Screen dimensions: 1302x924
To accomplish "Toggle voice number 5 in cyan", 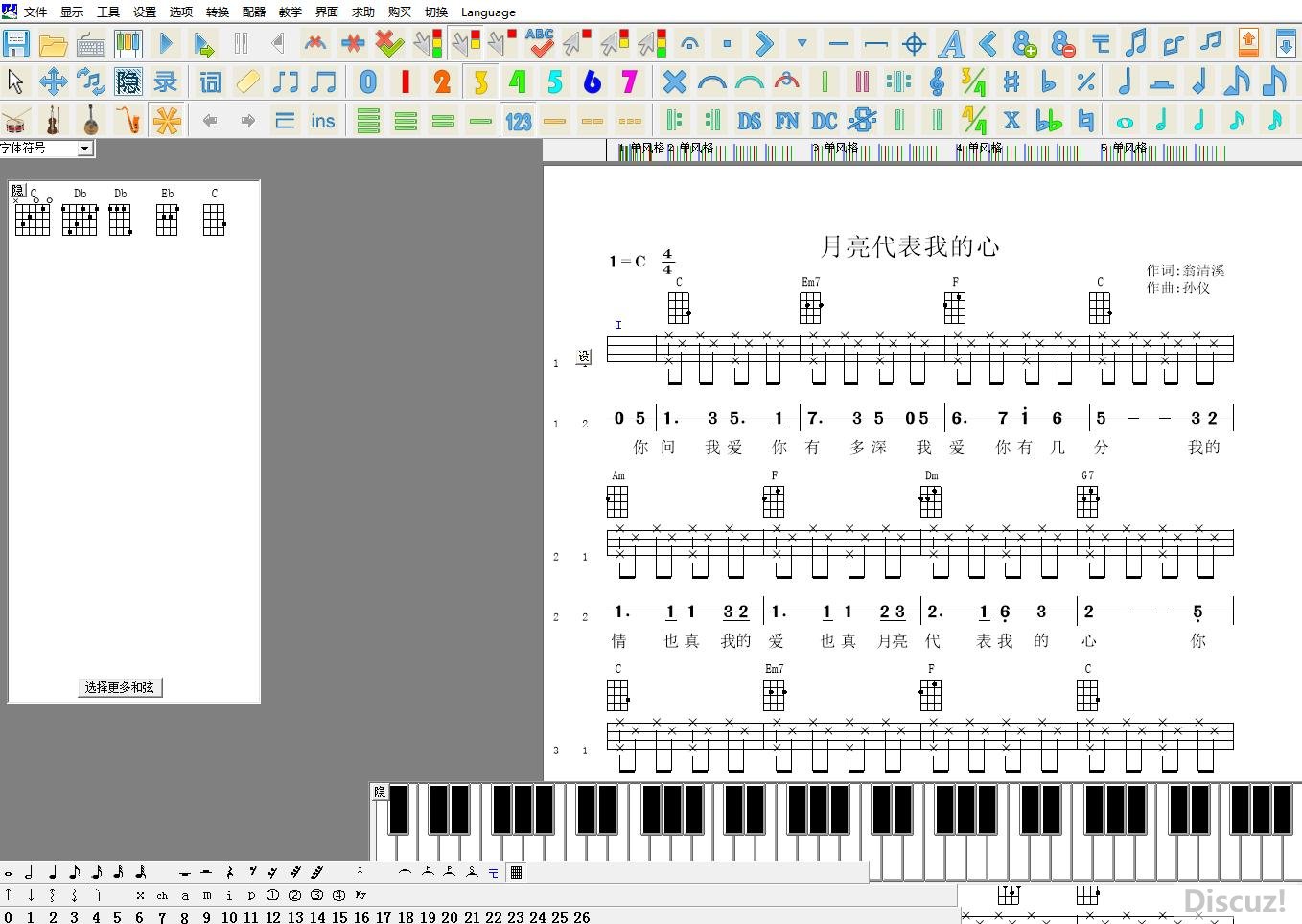I will pyautogui.click(x=554, y=81).
